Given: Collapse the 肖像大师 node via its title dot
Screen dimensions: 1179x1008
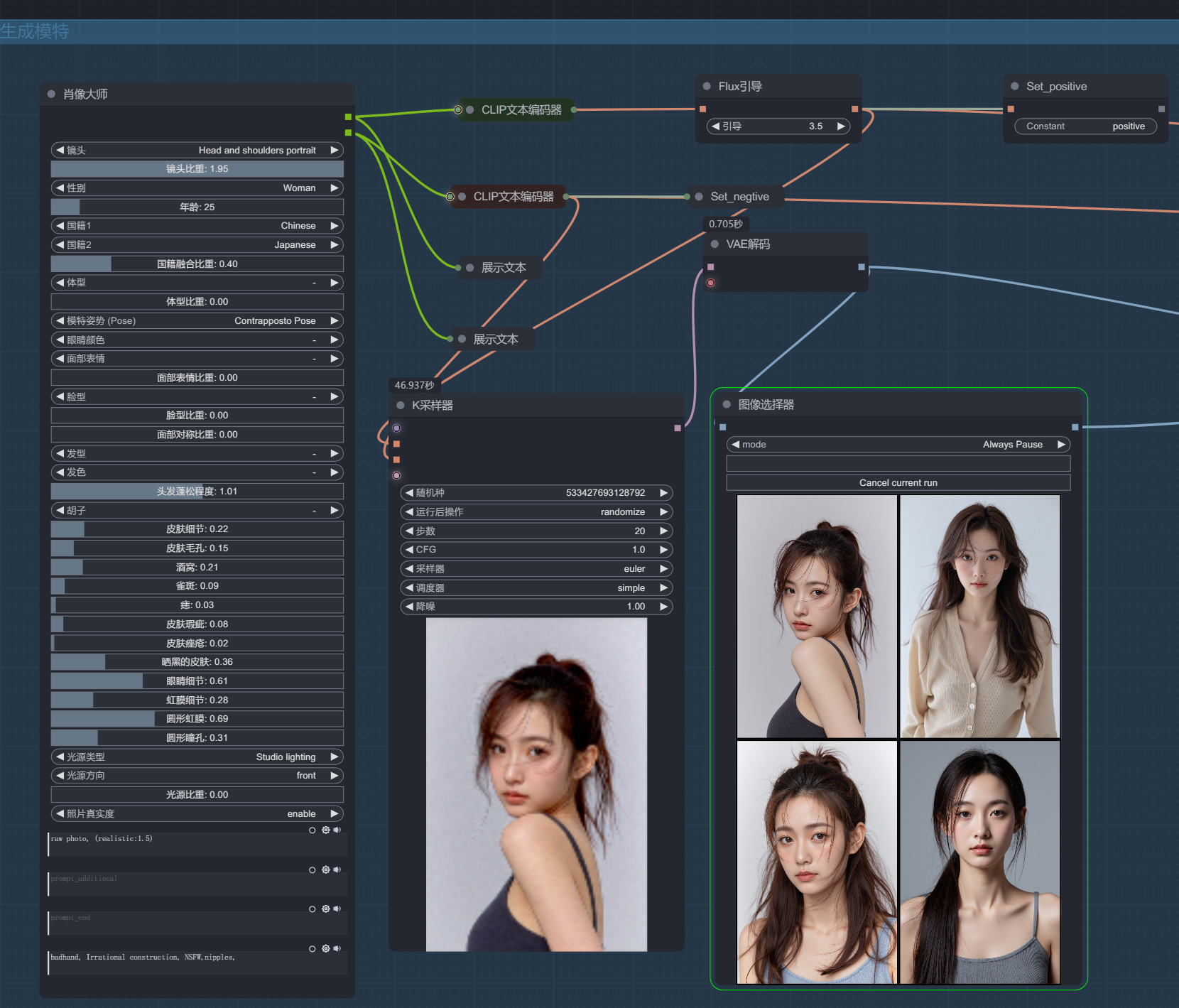Looking at the screenshot, I should coord(51,94).
